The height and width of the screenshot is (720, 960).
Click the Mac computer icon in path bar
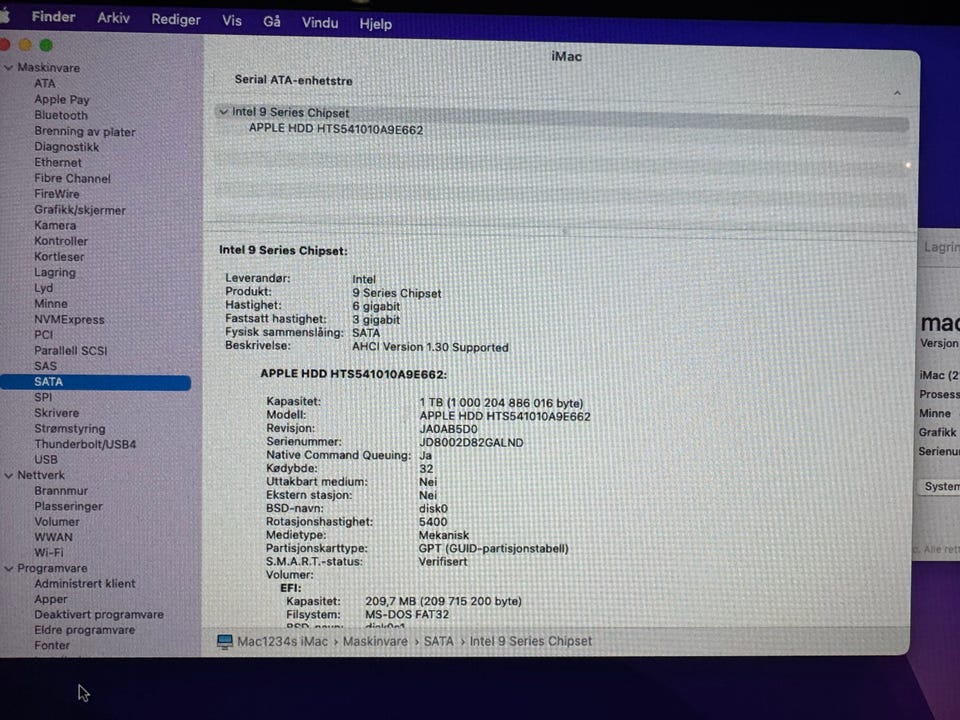click(225, 641)
